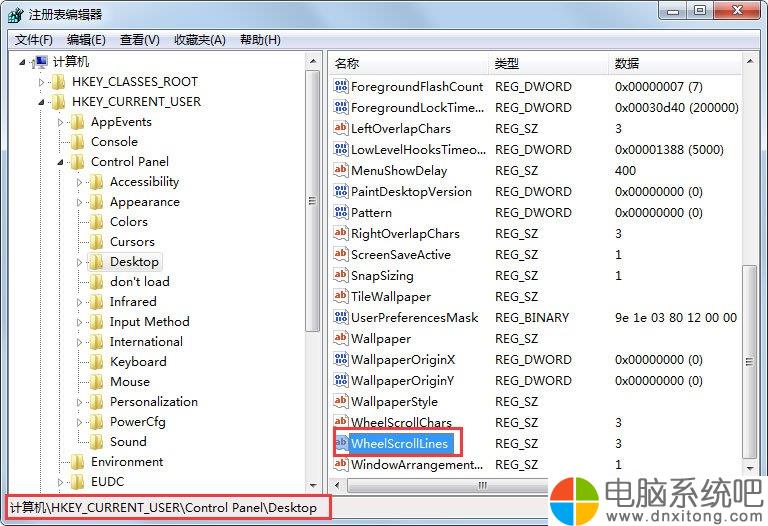Expand the EUDC key
This screenshot has width=768, height=526.
coord(61,482)
